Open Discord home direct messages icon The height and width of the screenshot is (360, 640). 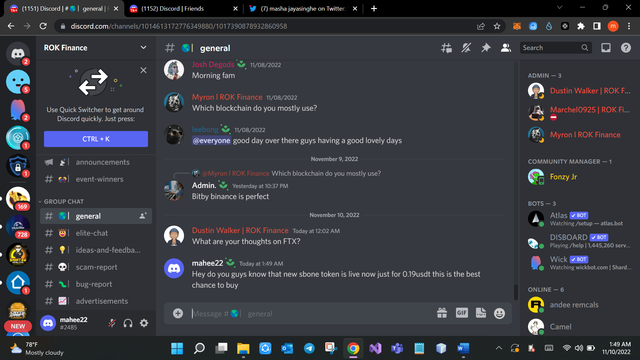click(x=18, y=53)
